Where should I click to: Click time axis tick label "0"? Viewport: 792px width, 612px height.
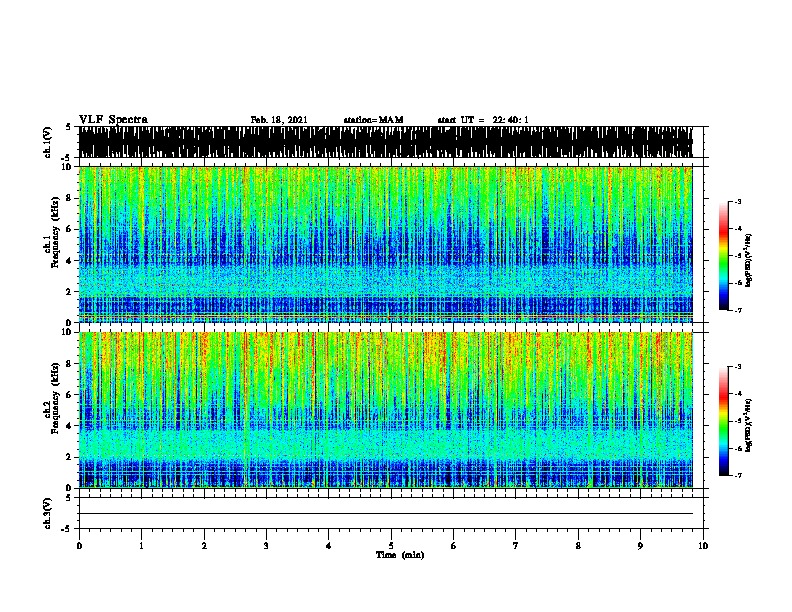coord(79,546)
